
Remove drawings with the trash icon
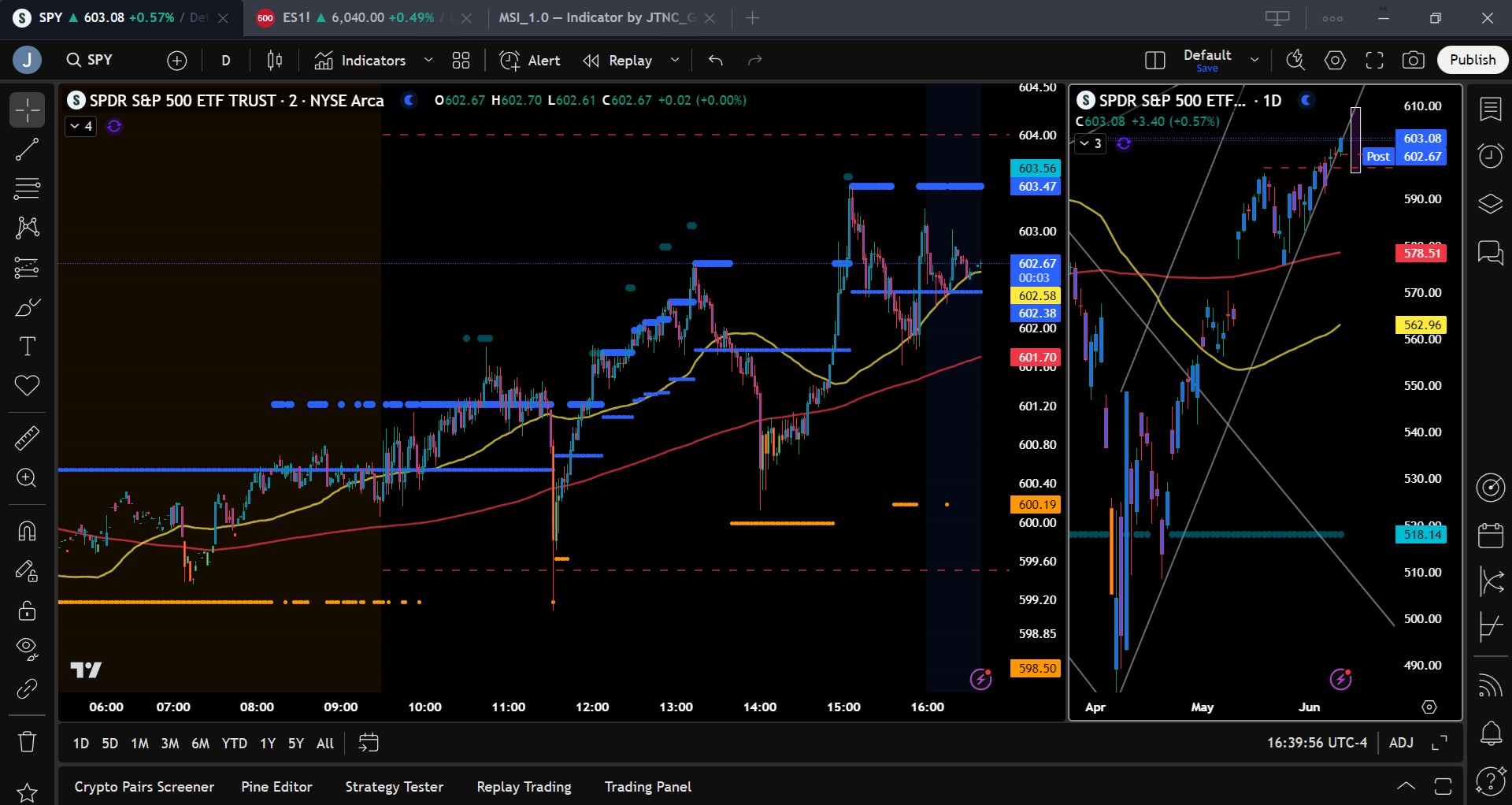coord(27,741)
